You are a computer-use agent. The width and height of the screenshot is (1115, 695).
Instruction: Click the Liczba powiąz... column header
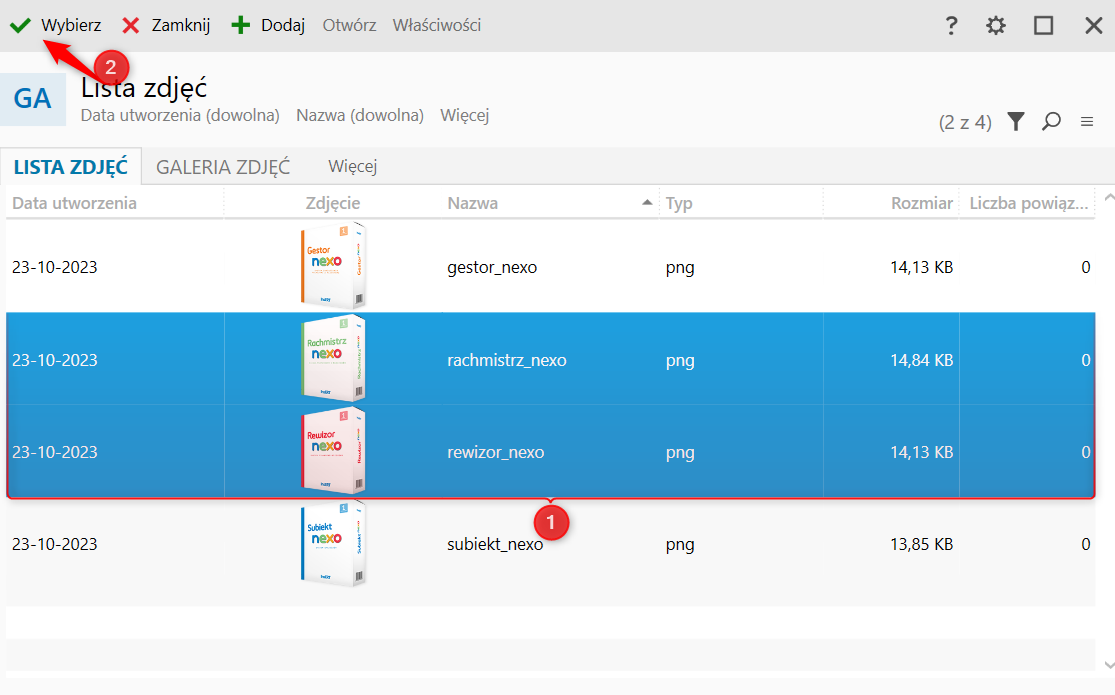(1029, 203)
